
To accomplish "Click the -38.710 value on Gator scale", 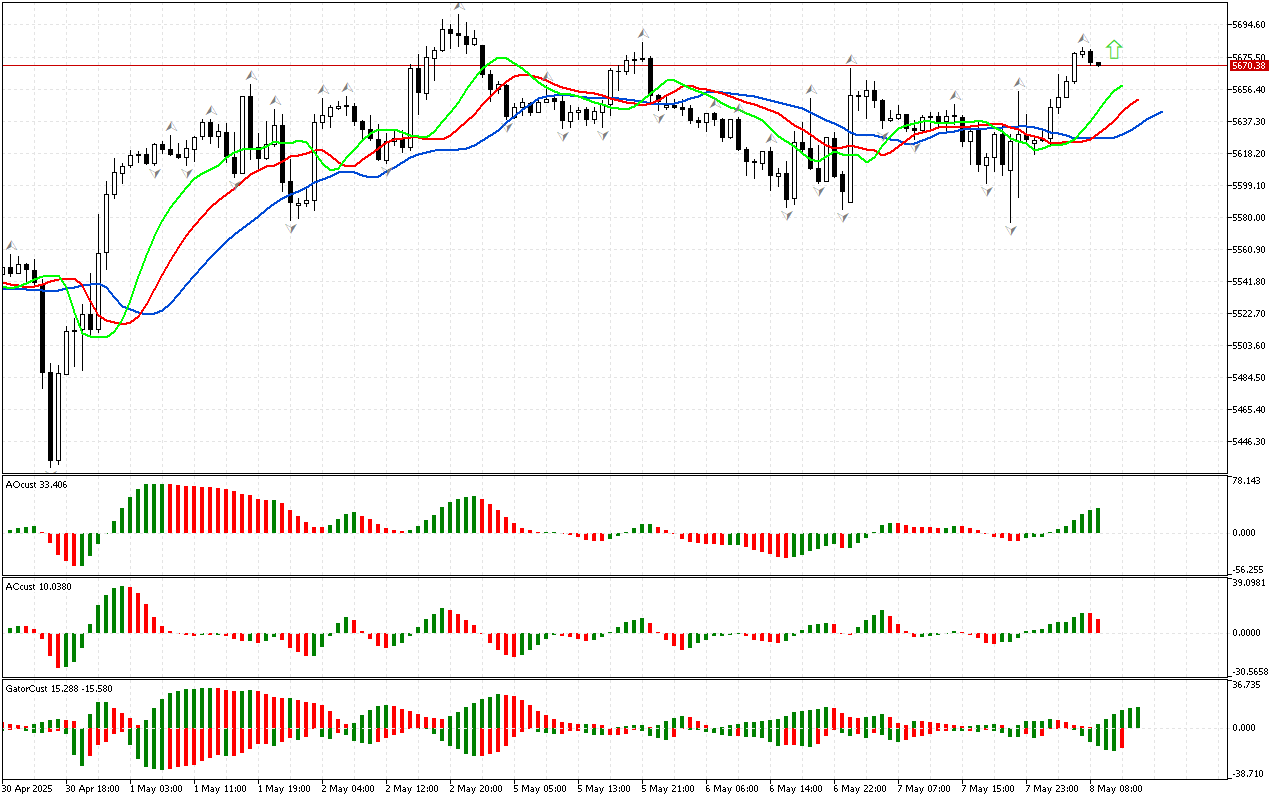I will (1247, 774).
